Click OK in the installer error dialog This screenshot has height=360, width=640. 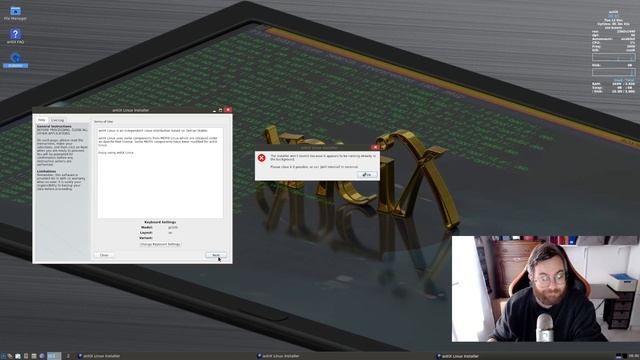tap(367, 174)
